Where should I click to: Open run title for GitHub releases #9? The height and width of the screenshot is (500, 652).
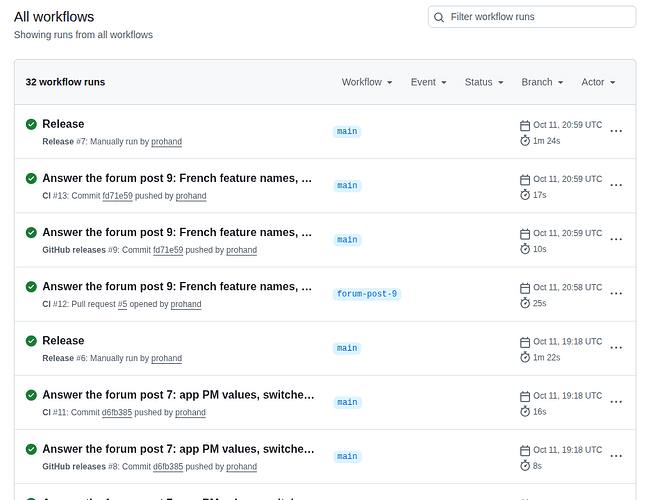click(x=177, y=232)
